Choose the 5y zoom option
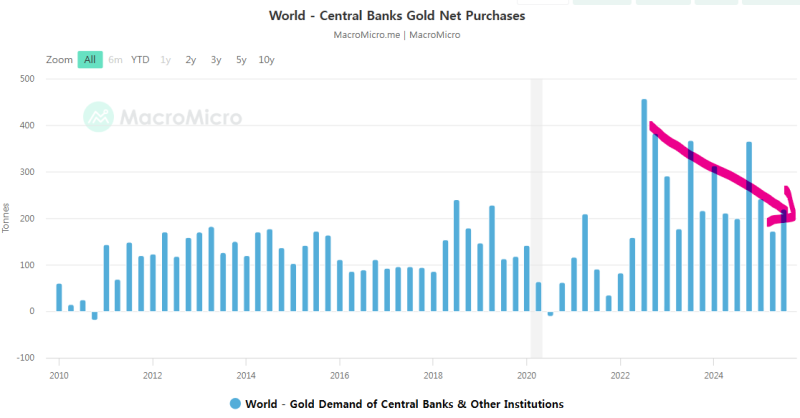This screenshot has height=418, width=800. 241,60
